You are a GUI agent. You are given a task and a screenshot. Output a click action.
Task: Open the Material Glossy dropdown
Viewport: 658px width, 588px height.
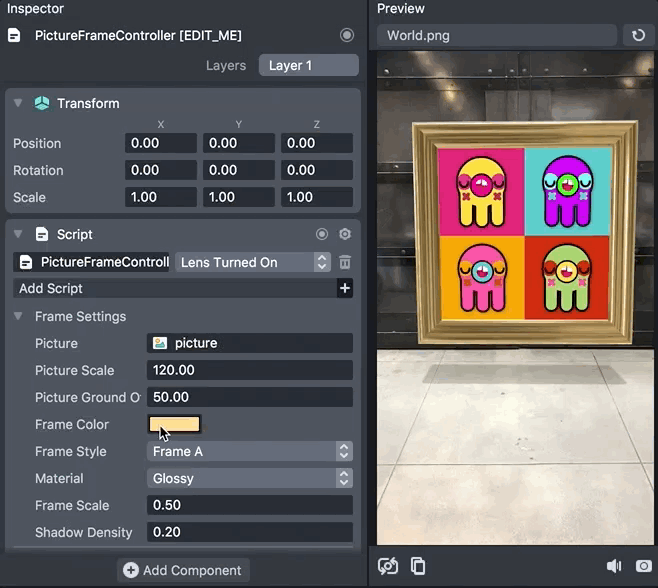(x=249, y=478)
